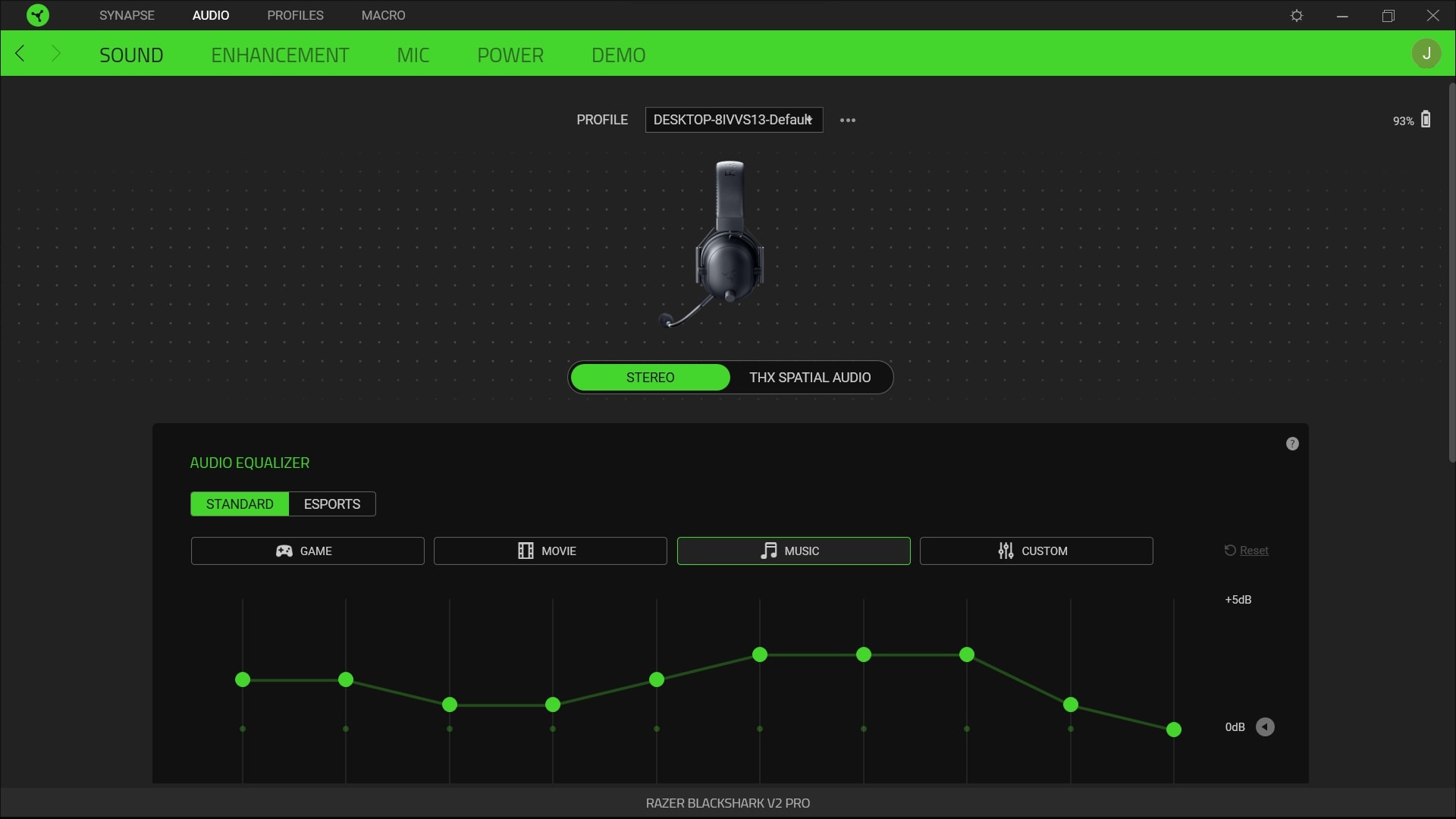
Task: Click the PROFILE label text
Action: [602, 120]
